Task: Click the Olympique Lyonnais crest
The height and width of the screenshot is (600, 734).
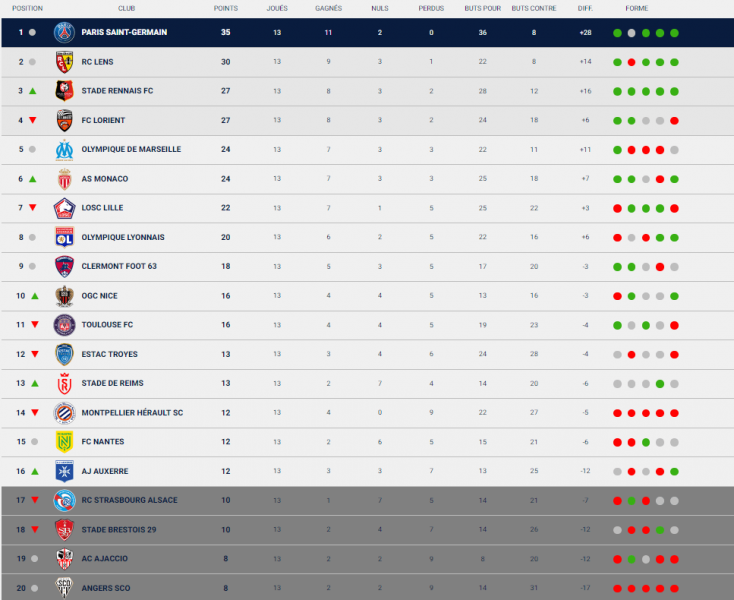Action: 64,237
